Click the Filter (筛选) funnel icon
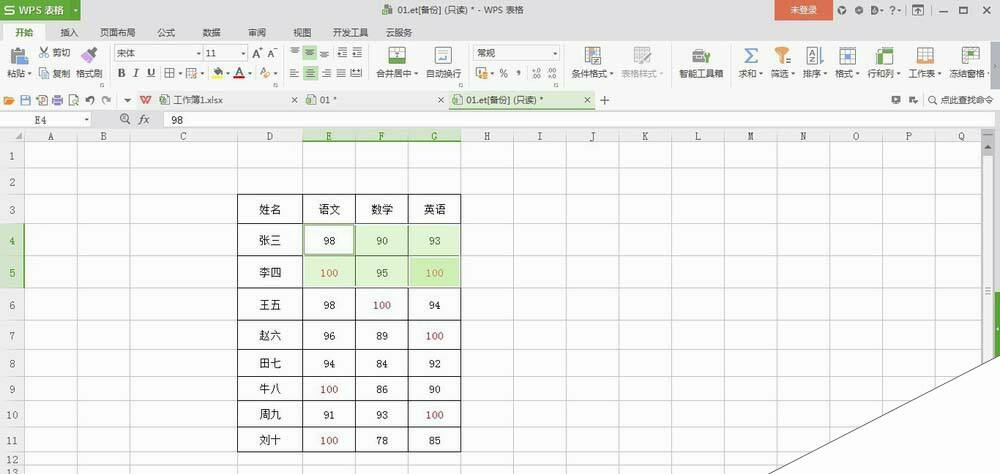The height and width of the screenshot is (474, 1000). [x=783, y=56]
